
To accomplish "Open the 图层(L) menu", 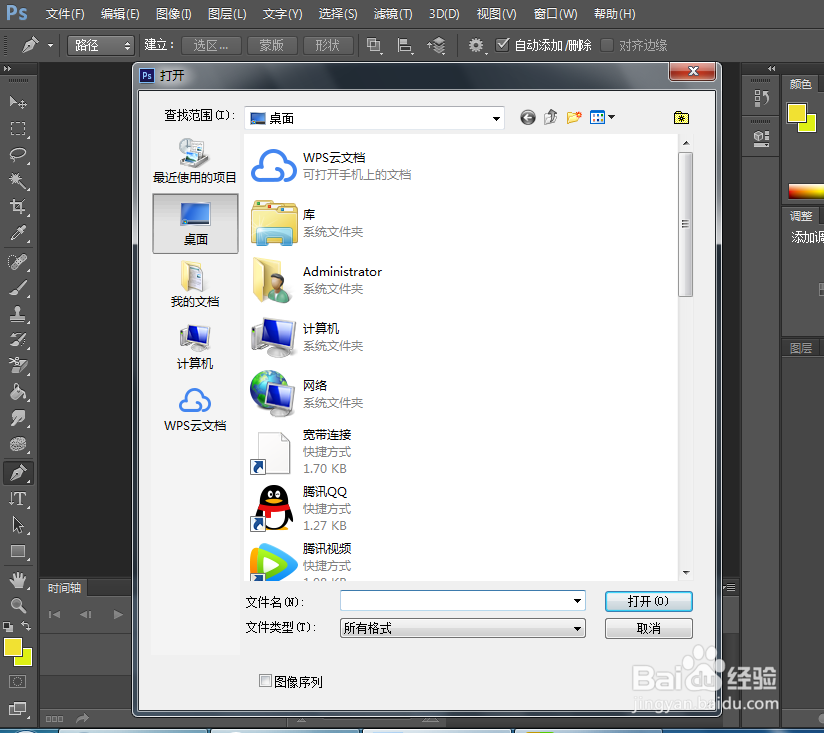I will (x=227, y=14).
